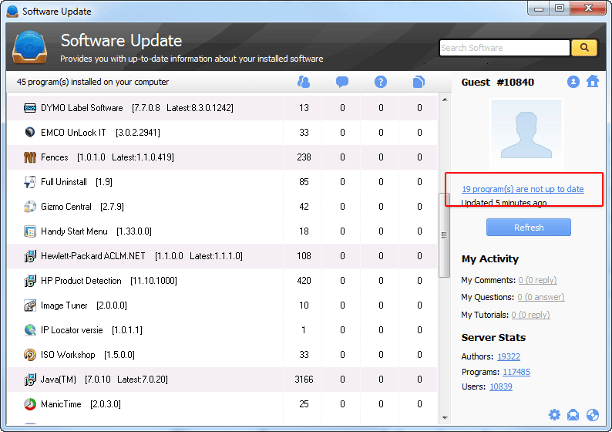
Task: Open the guest profile icon
Action: click(573, 82)
